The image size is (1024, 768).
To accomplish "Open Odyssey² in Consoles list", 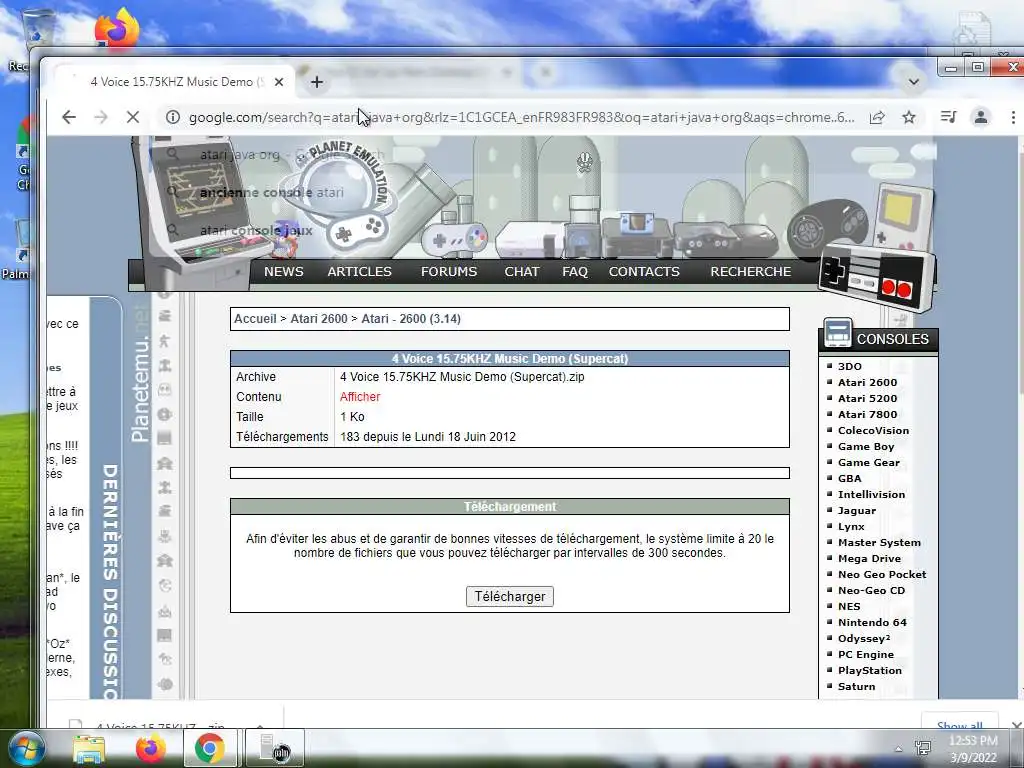I will 864,639.
